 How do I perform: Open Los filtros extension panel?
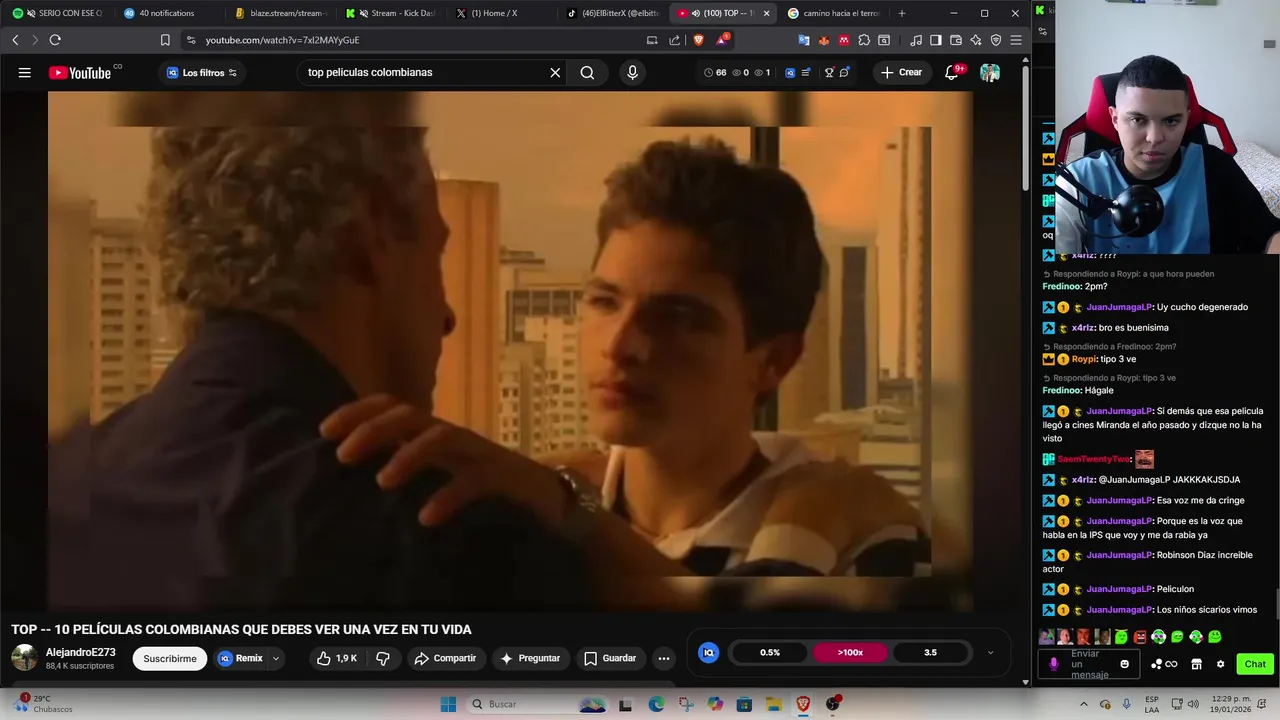tap(201, 72)
